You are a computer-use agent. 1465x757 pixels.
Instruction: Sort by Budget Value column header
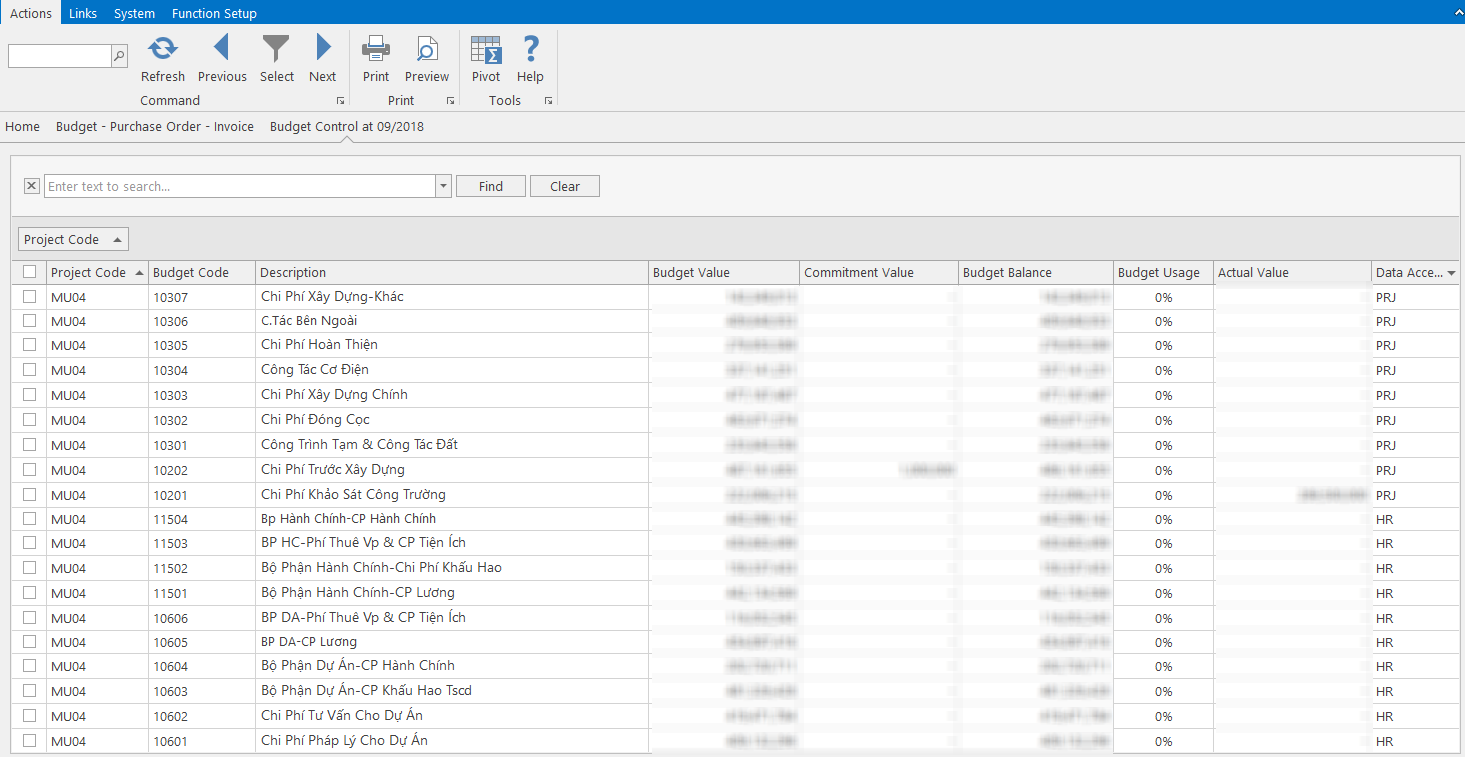[x=724, y=272]
